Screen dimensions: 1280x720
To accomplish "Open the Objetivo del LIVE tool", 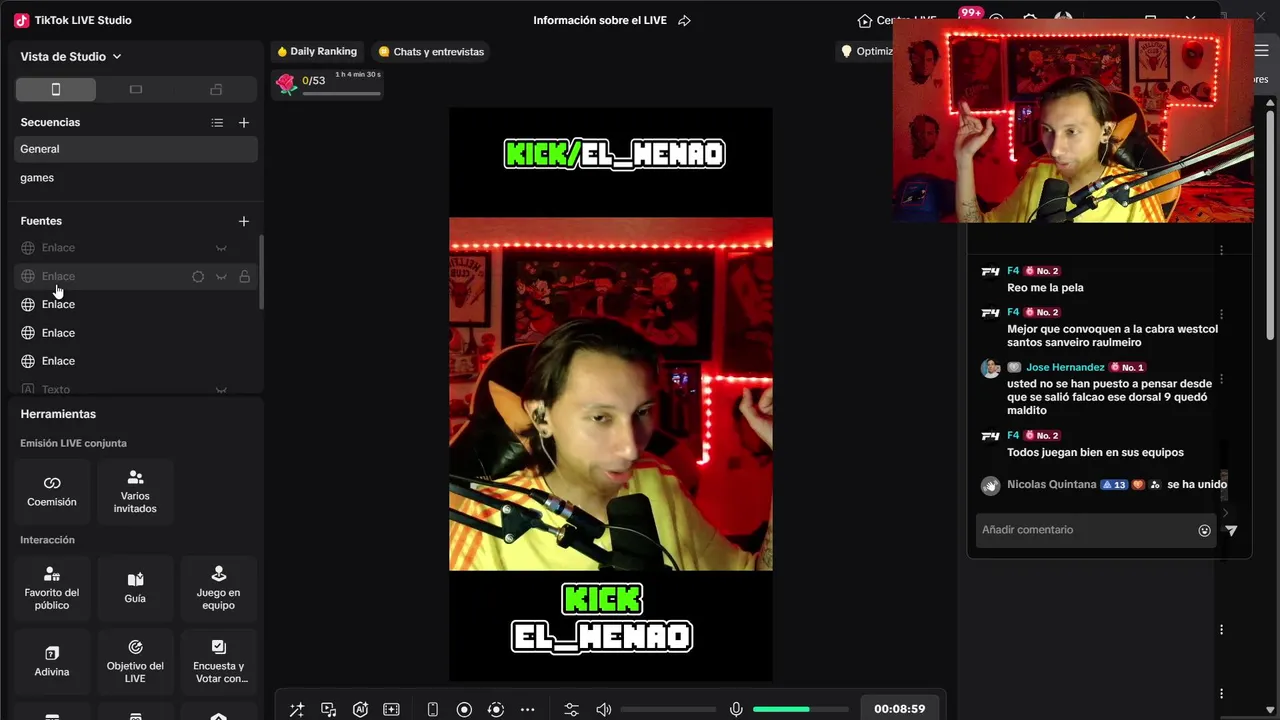I will [x=135, y=662].
